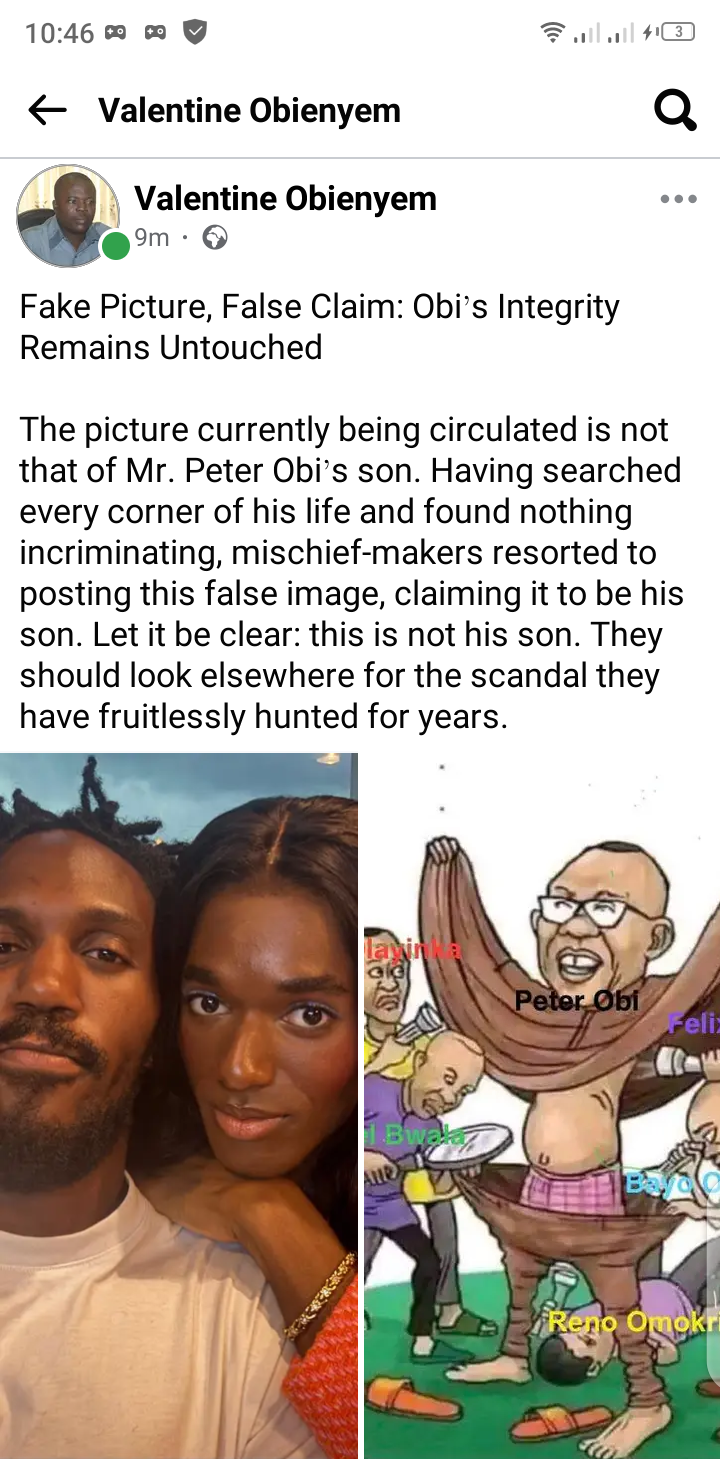This screenshot has height=1459, width=720.
Task: Tap the globe public-audience icon
Action: [x=215, y=238]
